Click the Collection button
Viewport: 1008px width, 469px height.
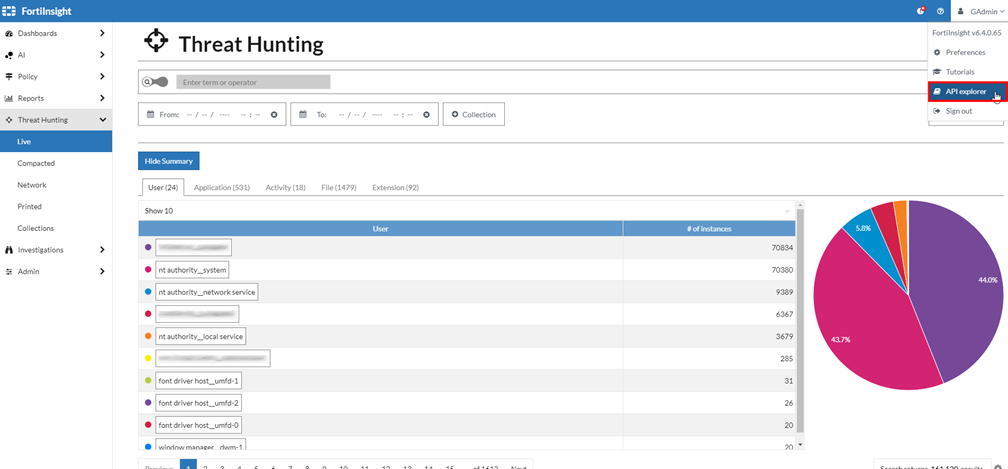(474, 114)
